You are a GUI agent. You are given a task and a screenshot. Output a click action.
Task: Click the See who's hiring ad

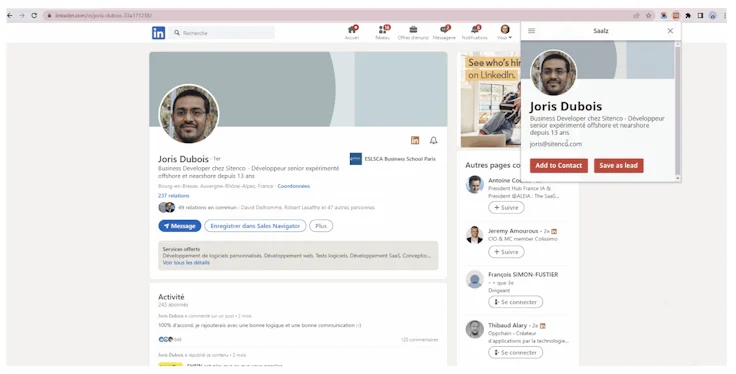point(491,99)
